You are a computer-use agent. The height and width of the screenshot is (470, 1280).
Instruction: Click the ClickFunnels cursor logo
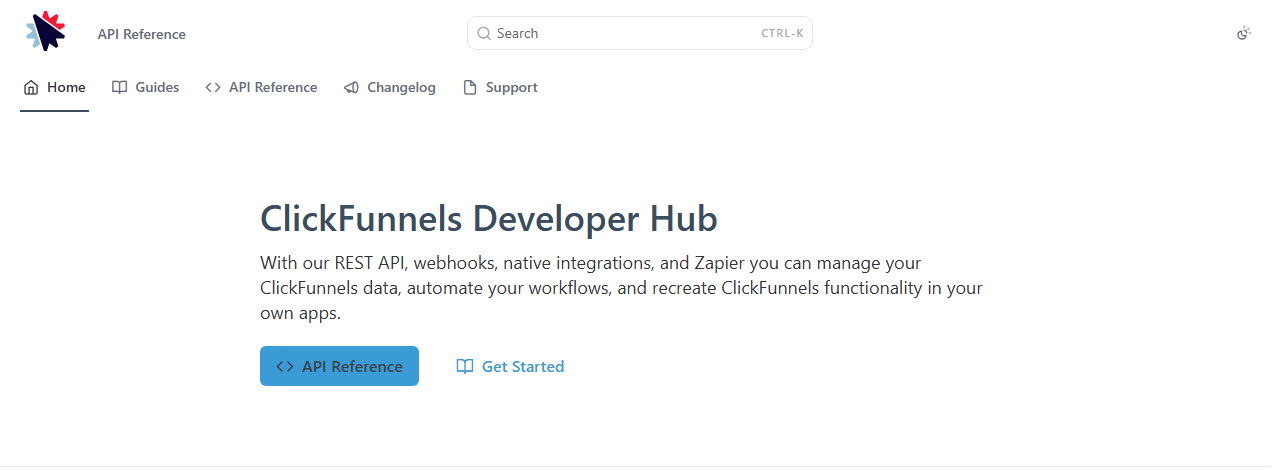(46, 32)
